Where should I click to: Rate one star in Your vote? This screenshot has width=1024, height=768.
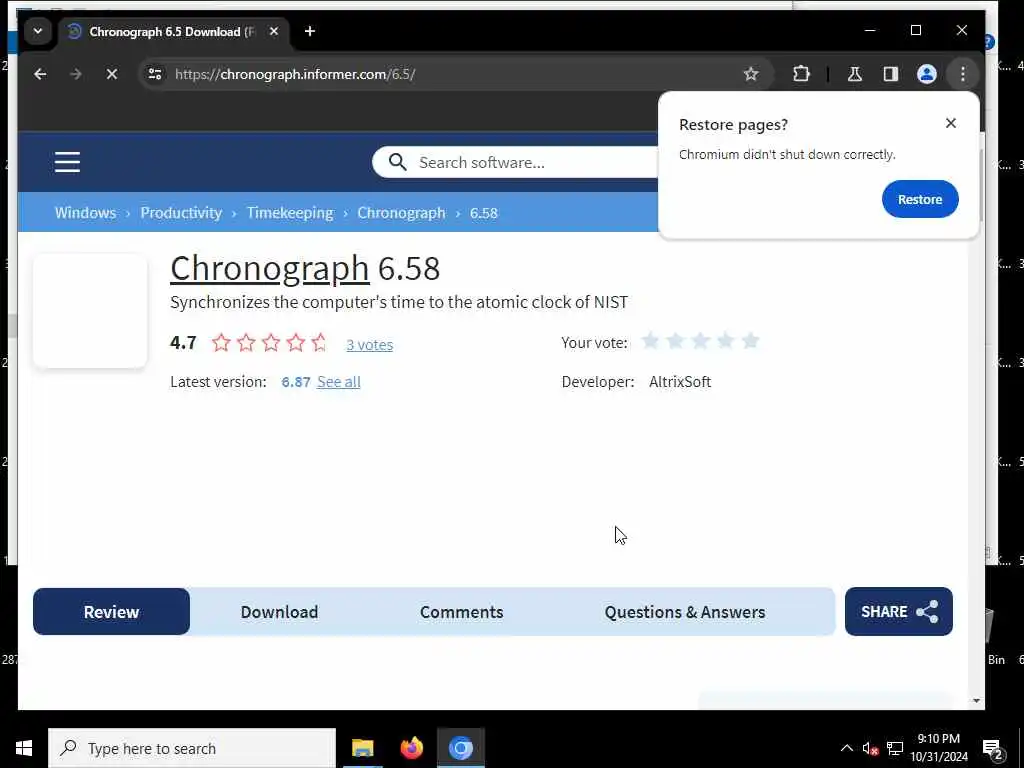tap(650, 341)
